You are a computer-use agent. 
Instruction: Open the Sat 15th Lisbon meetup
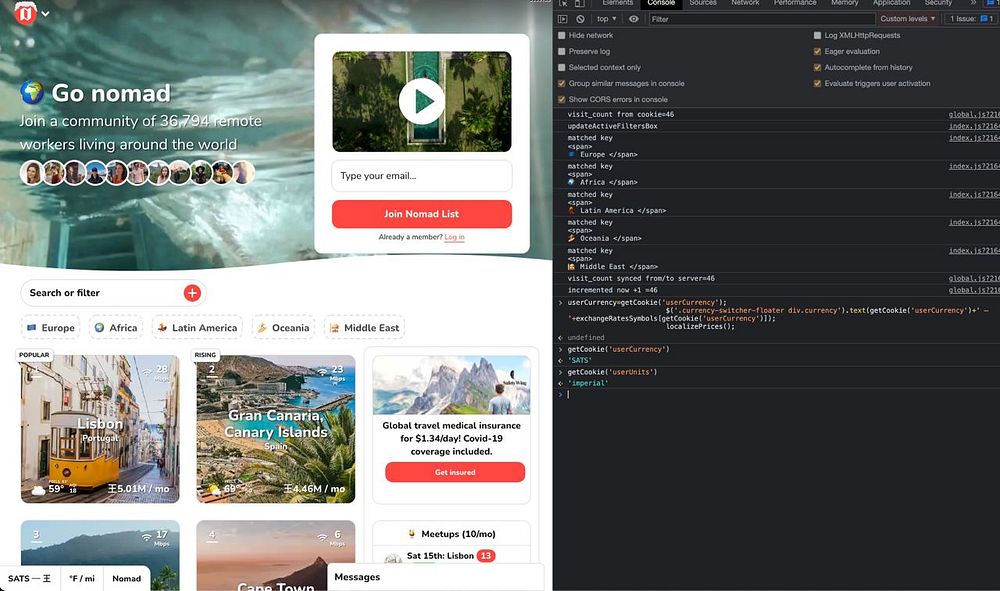point(440,556)
